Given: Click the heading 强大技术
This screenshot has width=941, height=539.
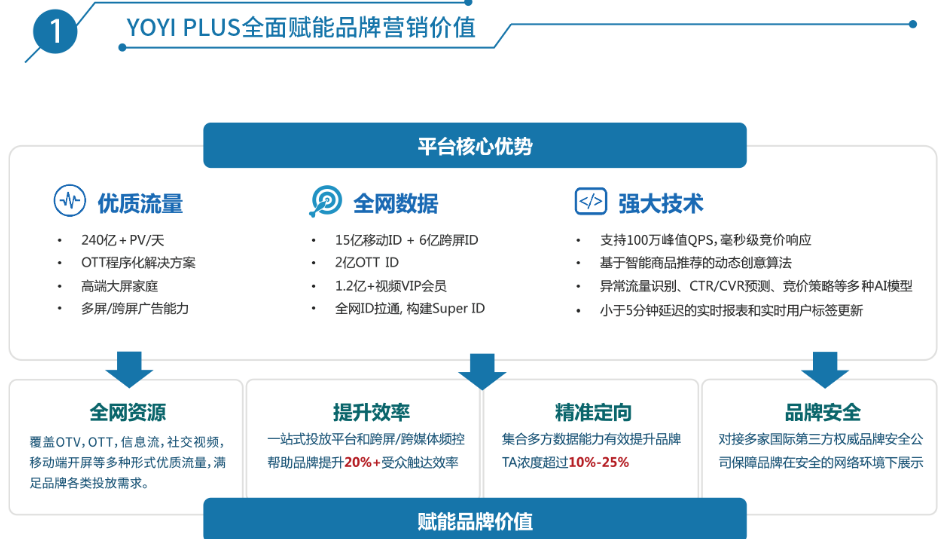Looking at the screenshot, I should click(661, 203).
